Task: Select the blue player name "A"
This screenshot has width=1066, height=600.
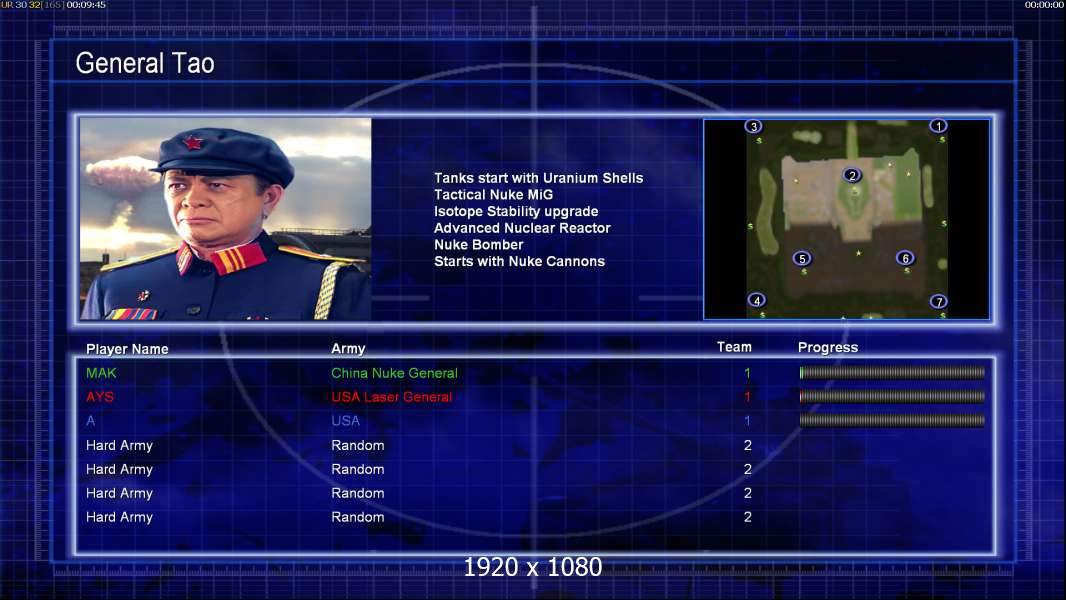Action: [90, 421]
